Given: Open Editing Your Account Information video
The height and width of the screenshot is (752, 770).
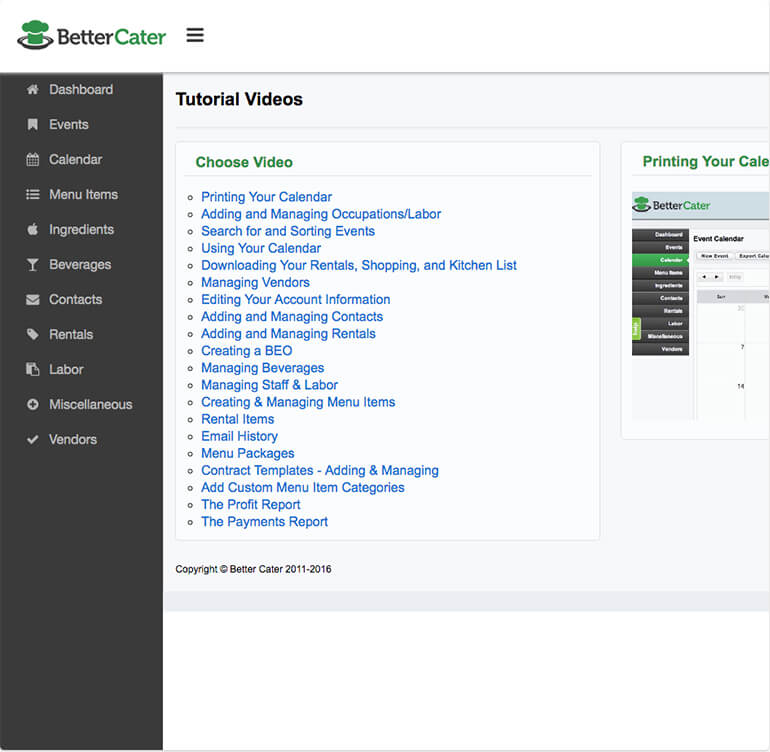Looking at the screenshot, I should (296, 300).
